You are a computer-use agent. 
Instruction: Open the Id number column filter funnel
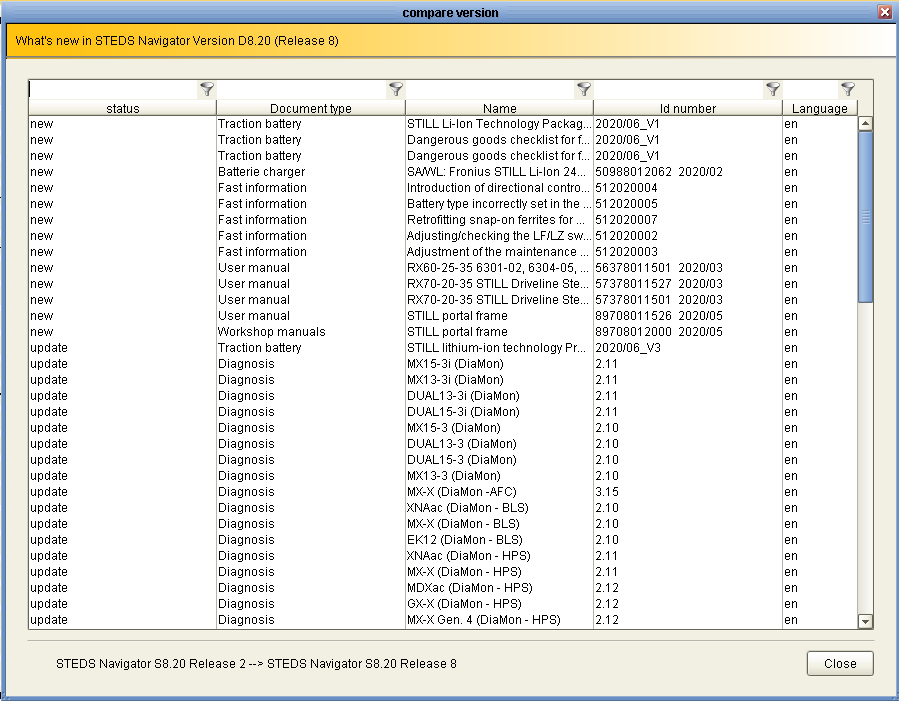[x=773, y=89]
